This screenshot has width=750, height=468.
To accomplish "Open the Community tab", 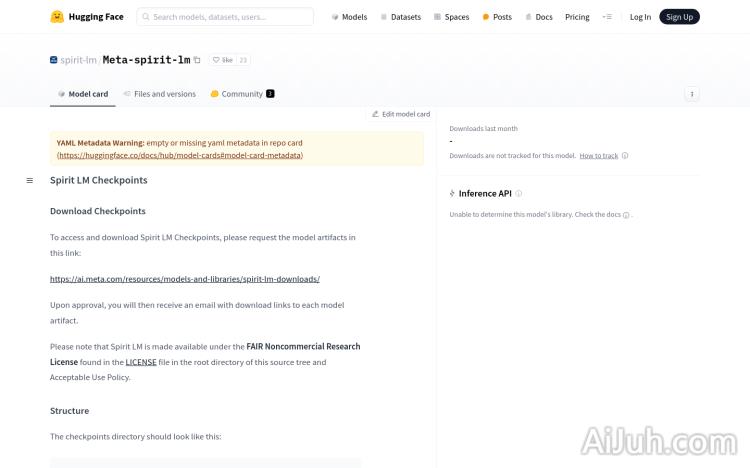I will pos(241,94).
